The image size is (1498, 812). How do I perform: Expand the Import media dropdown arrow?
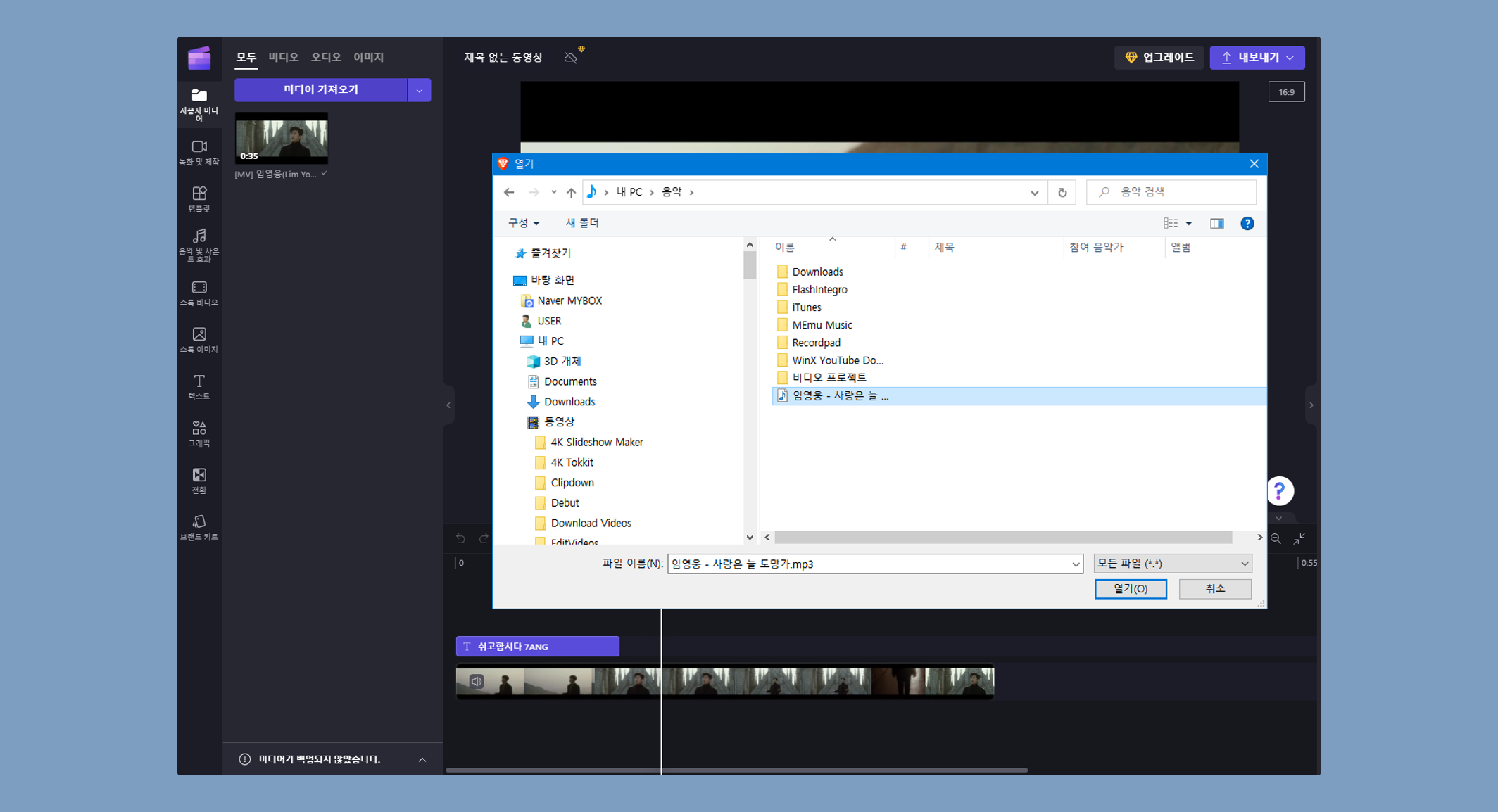pos(419,90)
